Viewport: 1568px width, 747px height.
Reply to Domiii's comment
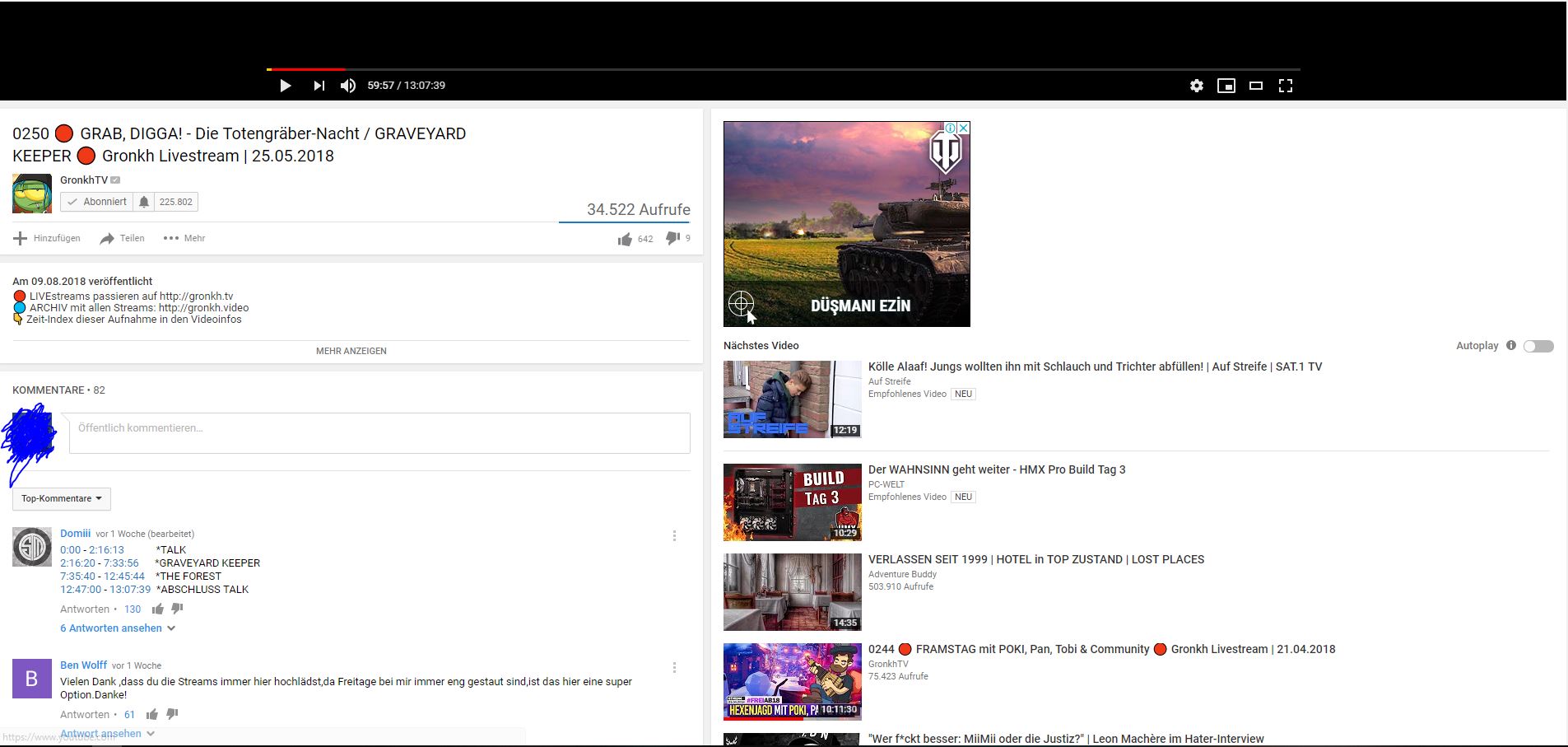point(85,609)
